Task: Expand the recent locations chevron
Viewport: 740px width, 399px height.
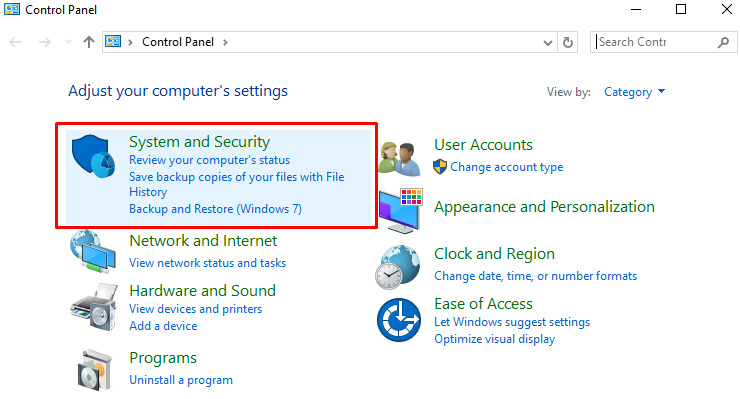Action: (68, 42)
